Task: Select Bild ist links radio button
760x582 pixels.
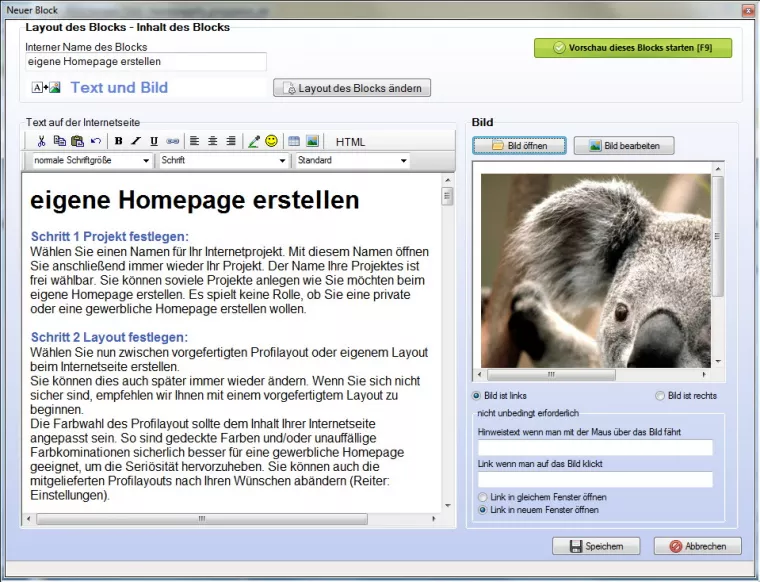Action: [476, 396]
